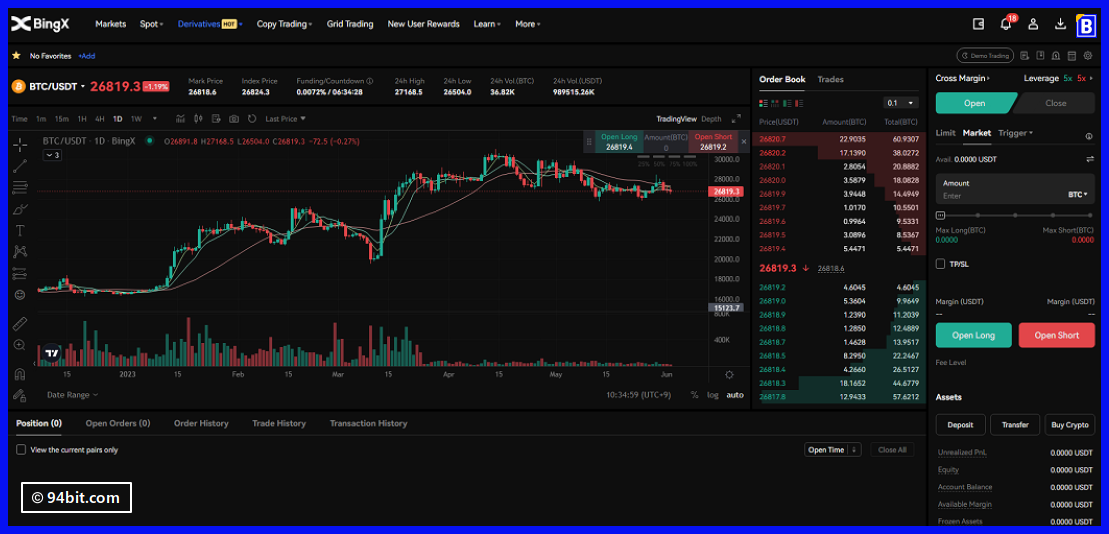Expand the Date Range dropdown
1109x534 pixels.
(73, 395)
